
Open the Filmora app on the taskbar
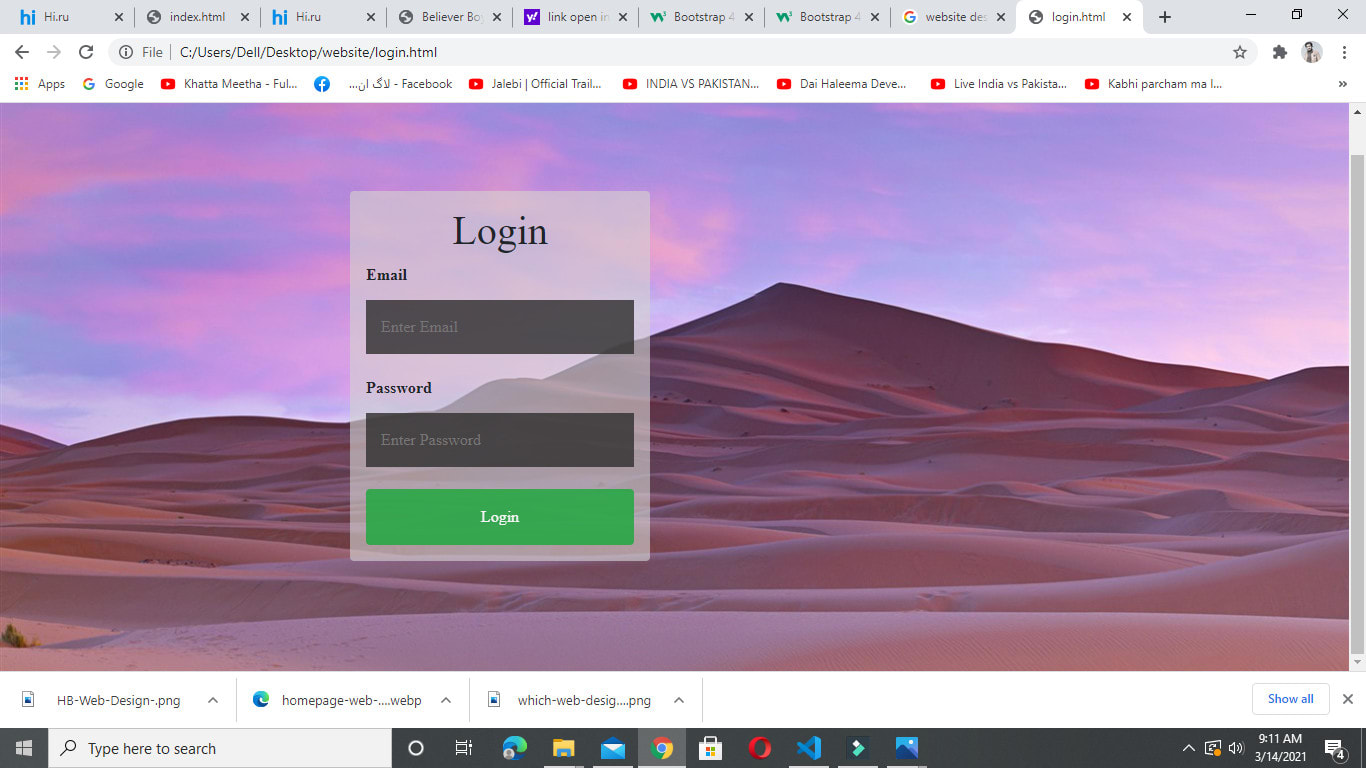pyautogui.click(x=858, y=748)
